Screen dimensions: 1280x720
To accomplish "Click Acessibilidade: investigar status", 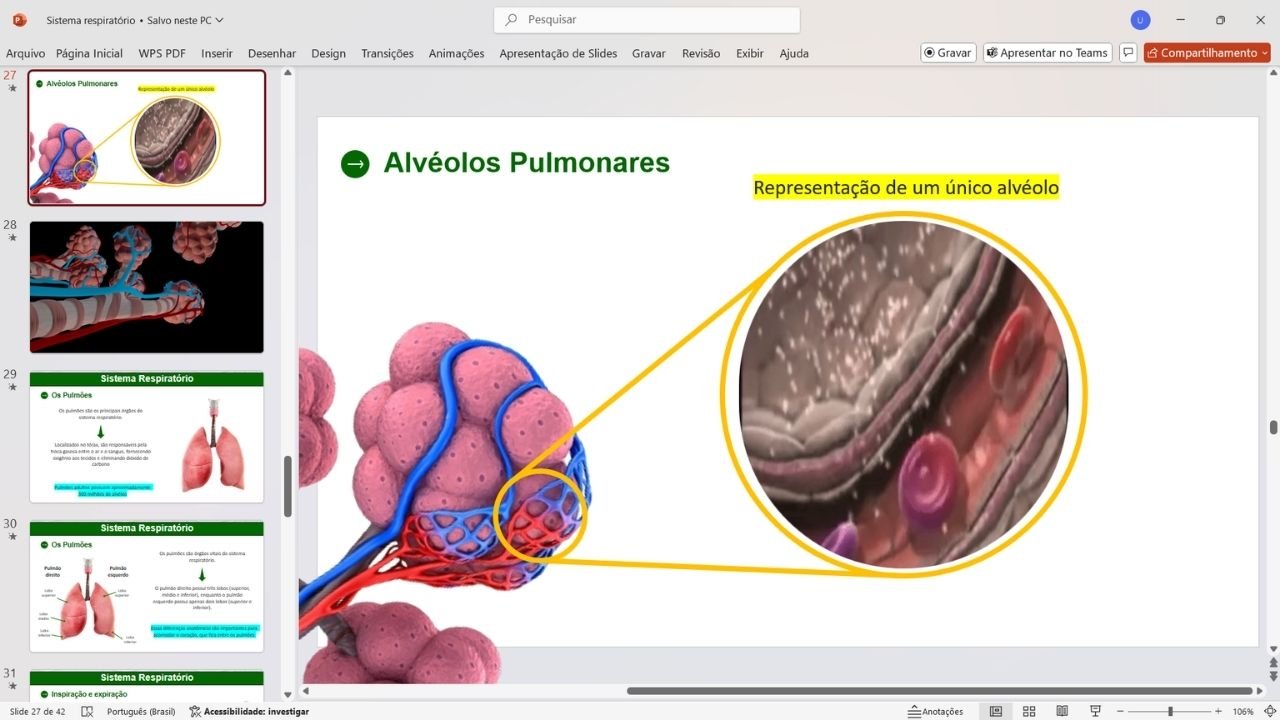I will point(249,712).
